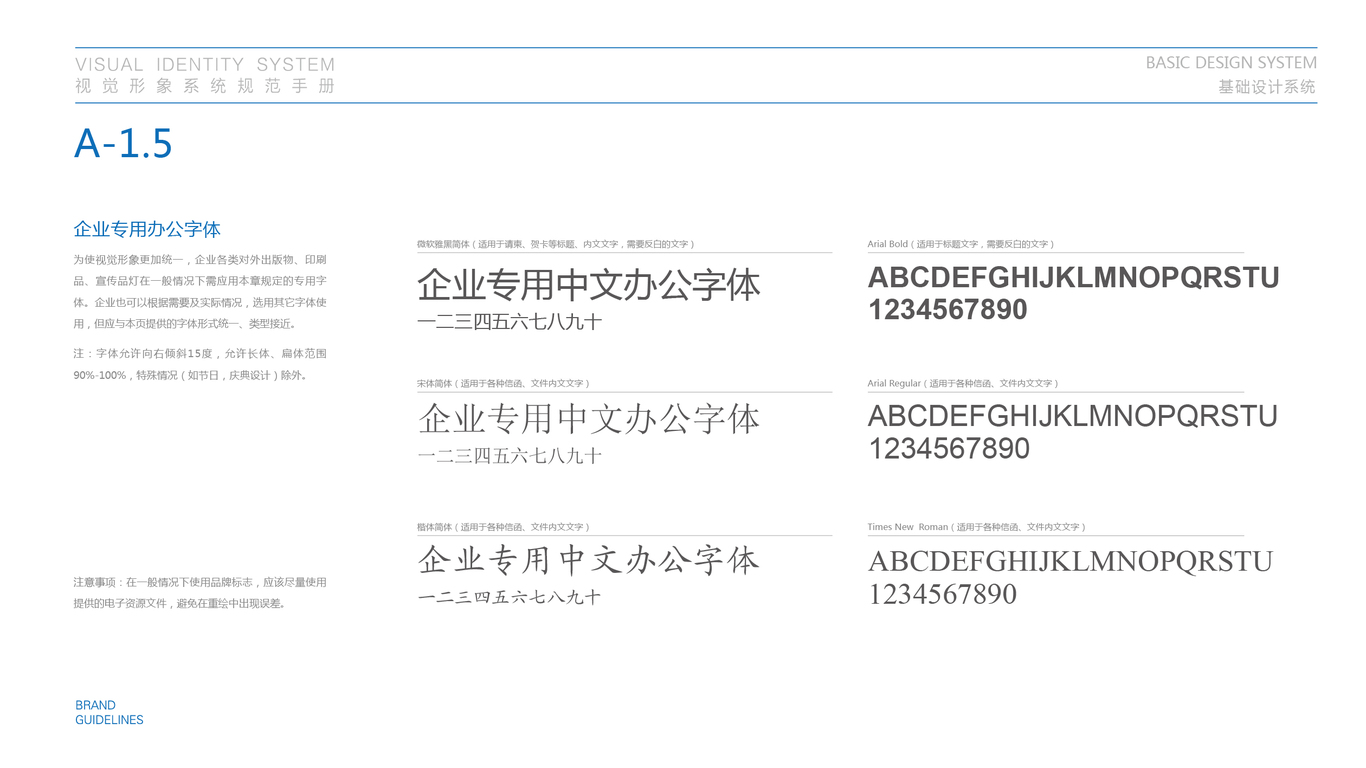Click the "A-1.5" page code

pos(123,144)
